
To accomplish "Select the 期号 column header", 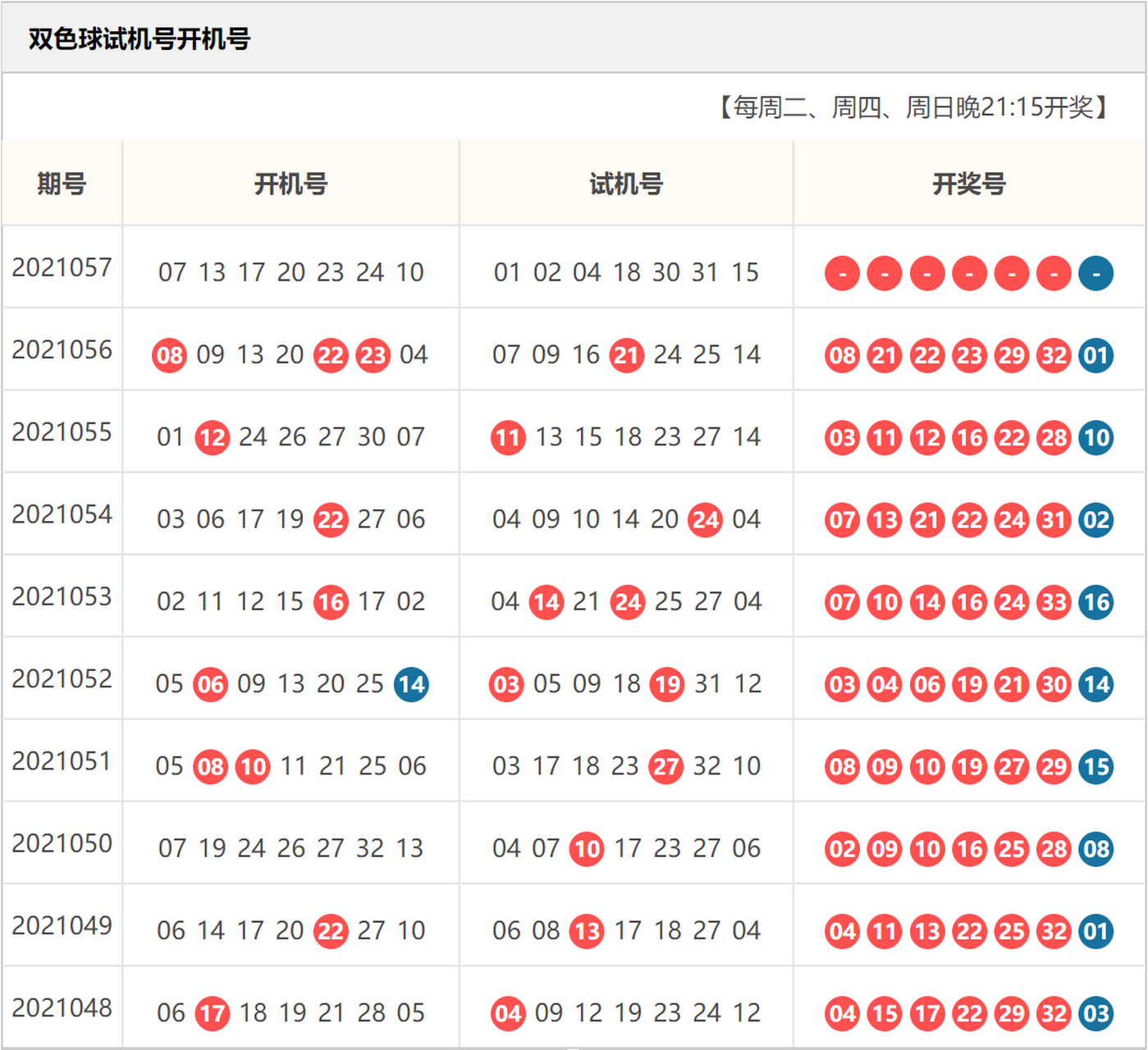I will pos(62,183).
